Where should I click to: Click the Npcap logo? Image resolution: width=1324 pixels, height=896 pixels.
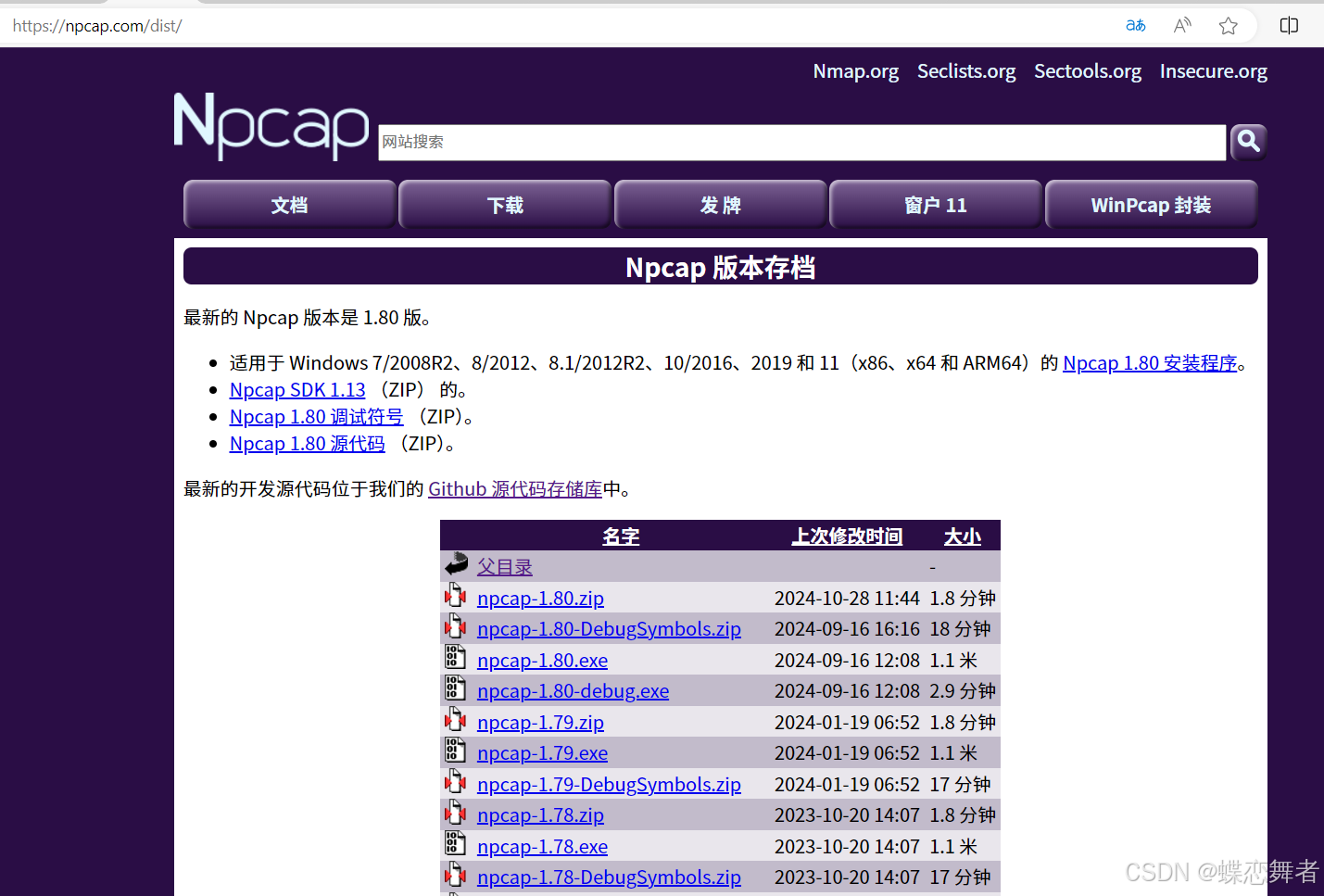pyautogui.click(x=271, y=126)
